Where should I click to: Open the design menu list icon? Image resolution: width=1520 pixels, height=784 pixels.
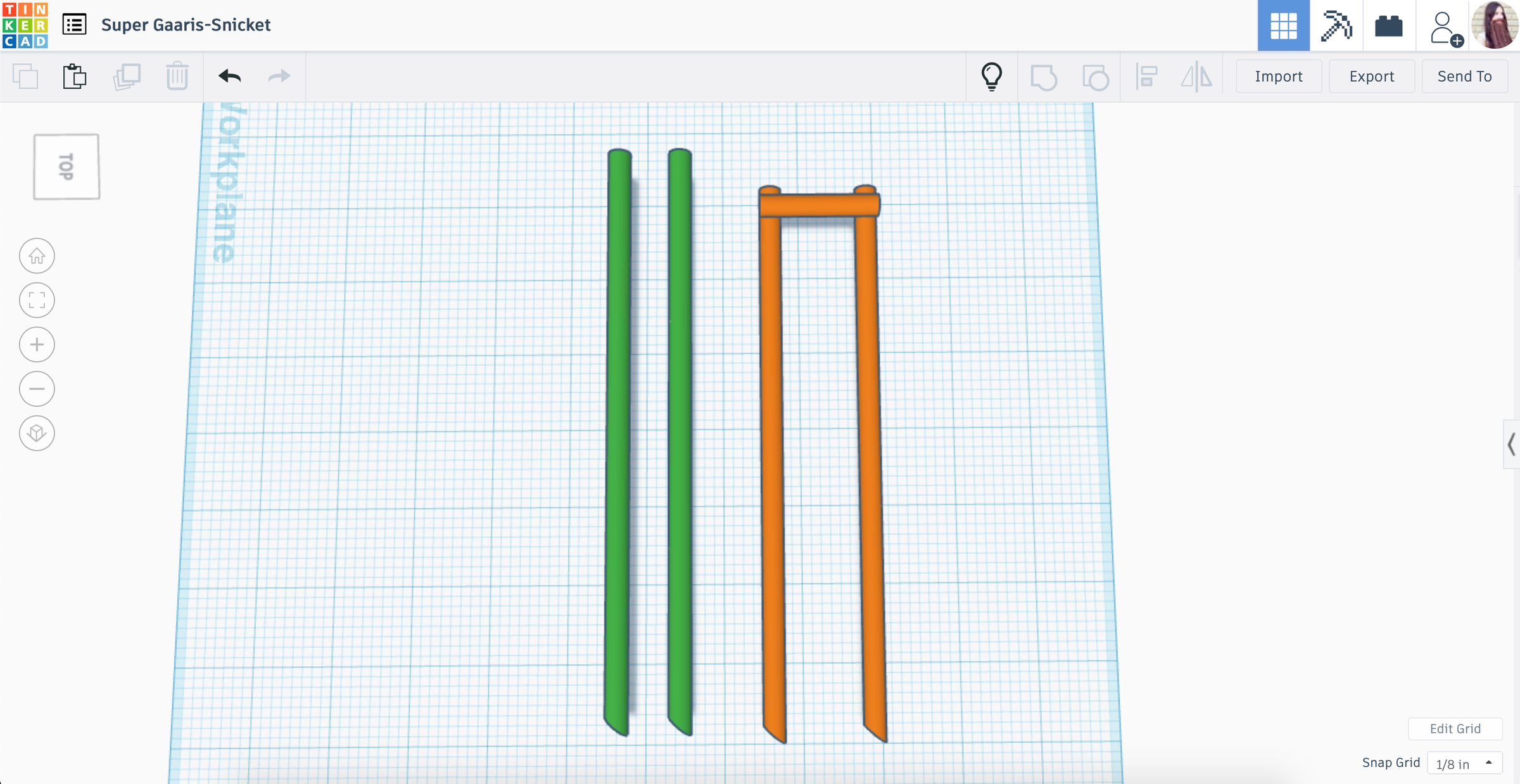pos(74,25)
